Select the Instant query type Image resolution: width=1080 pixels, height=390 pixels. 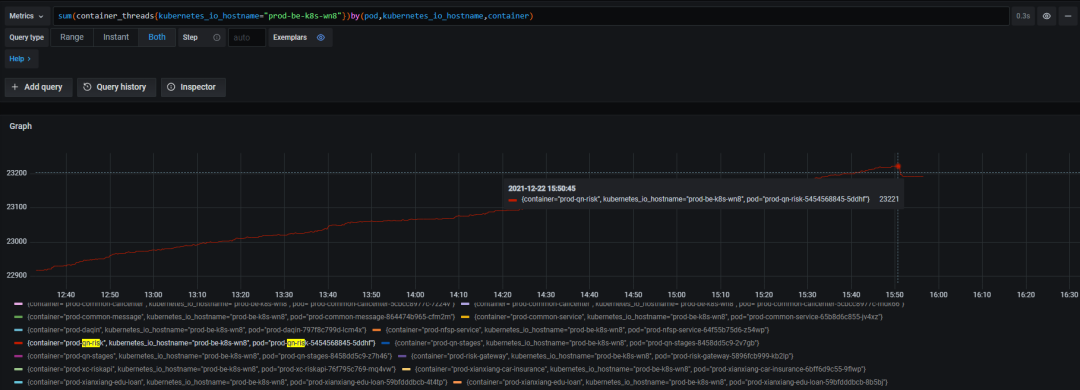pyautogui.click(x=116, y=37)
